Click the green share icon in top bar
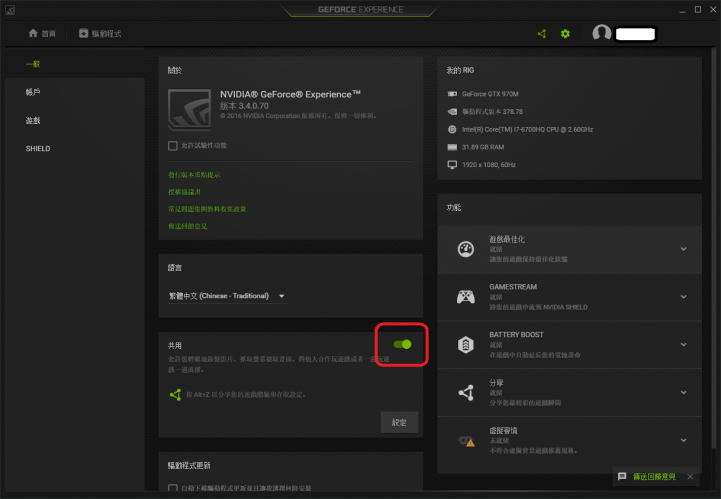Screen dimensions: 721x499 click(542, 34)
